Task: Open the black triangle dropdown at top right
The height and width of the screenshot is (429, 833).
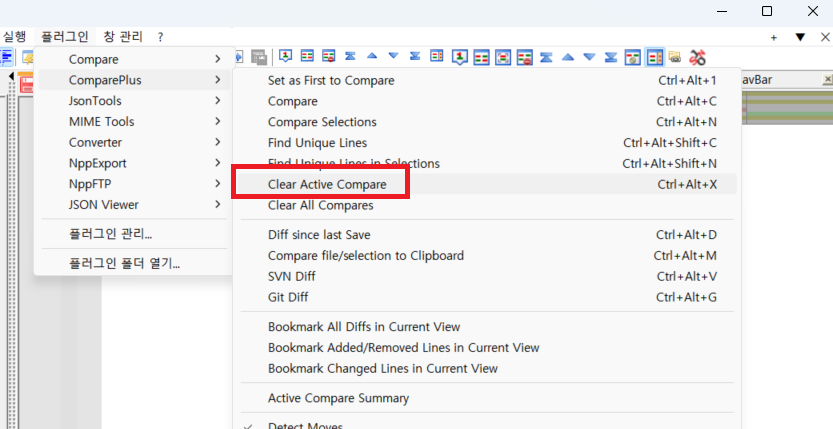Action: (x=799, y=37)
